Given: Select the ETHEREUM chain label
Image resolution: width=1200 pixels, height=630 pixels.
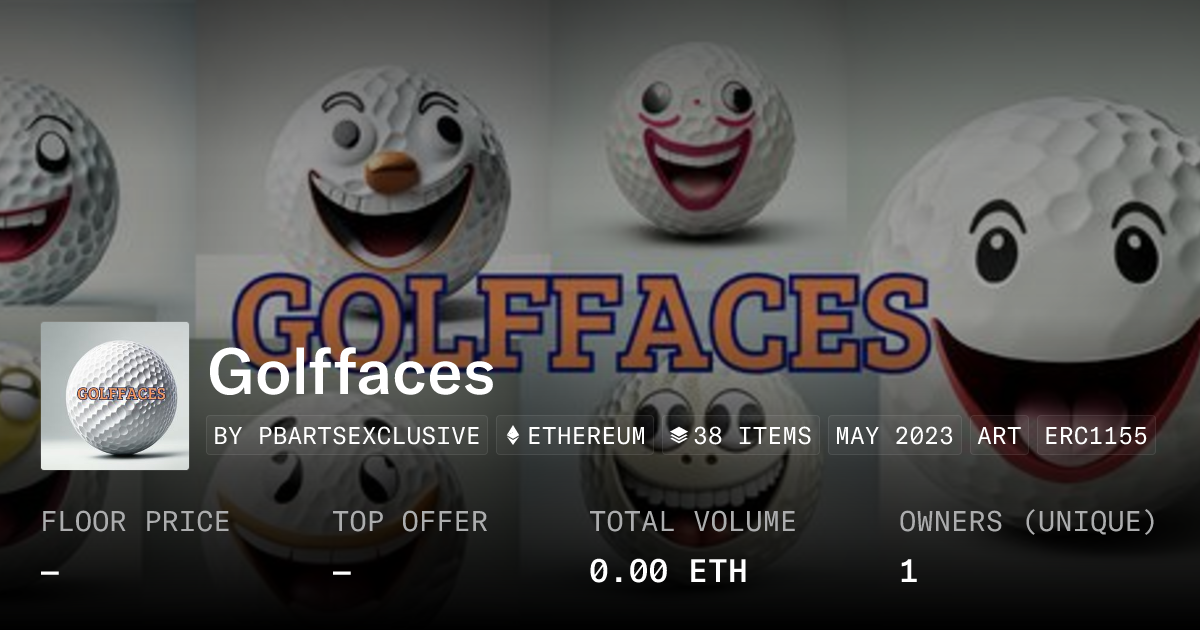Looking at the screenshot, I should coord(586,436).
